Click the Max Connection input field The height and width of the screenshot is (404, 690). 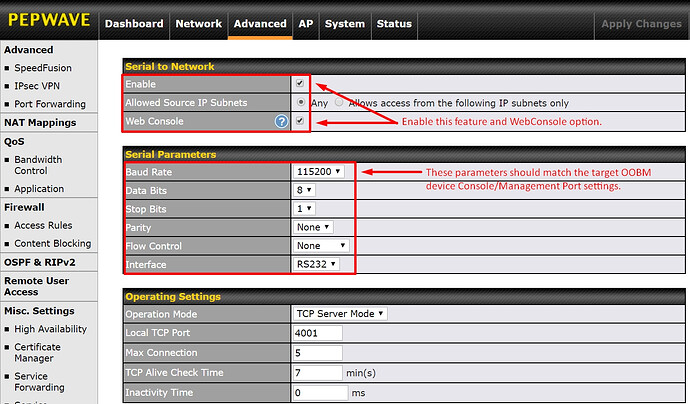tap(318, 352)
